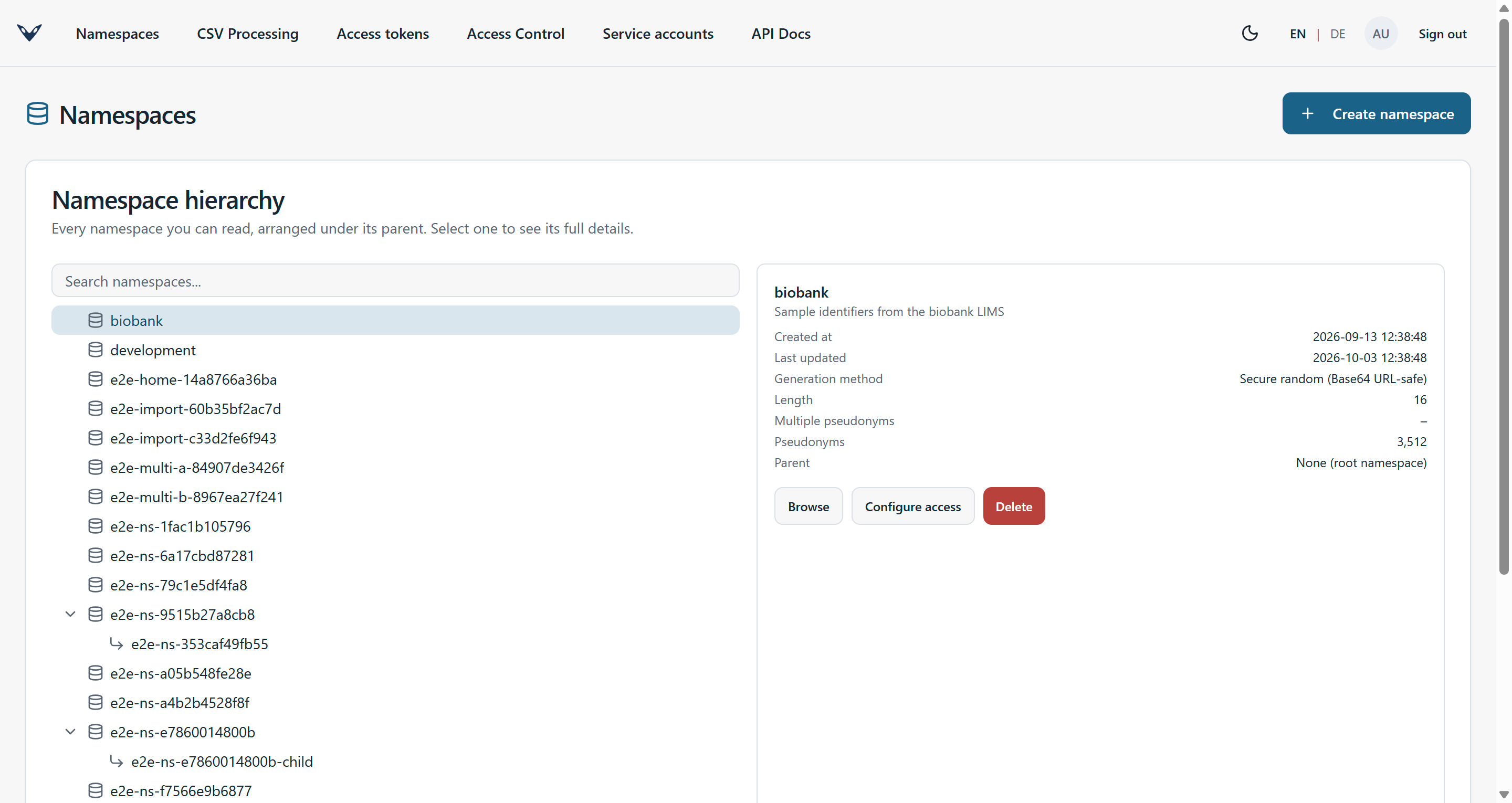The height and width of the screenshot is (803, 1512).
Task: Select the e2e-ns-f7566e9b6877 namespace
Action: tap(395, 790)
